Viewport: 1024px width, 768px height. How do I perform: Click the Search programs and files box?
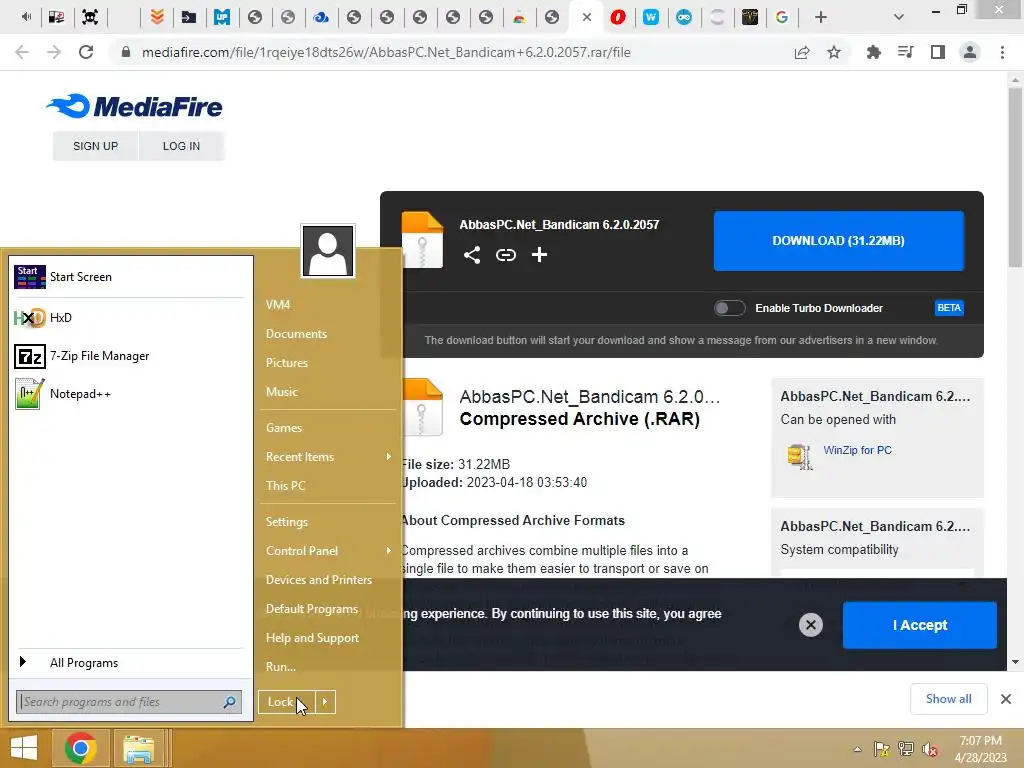click(129, 702)
